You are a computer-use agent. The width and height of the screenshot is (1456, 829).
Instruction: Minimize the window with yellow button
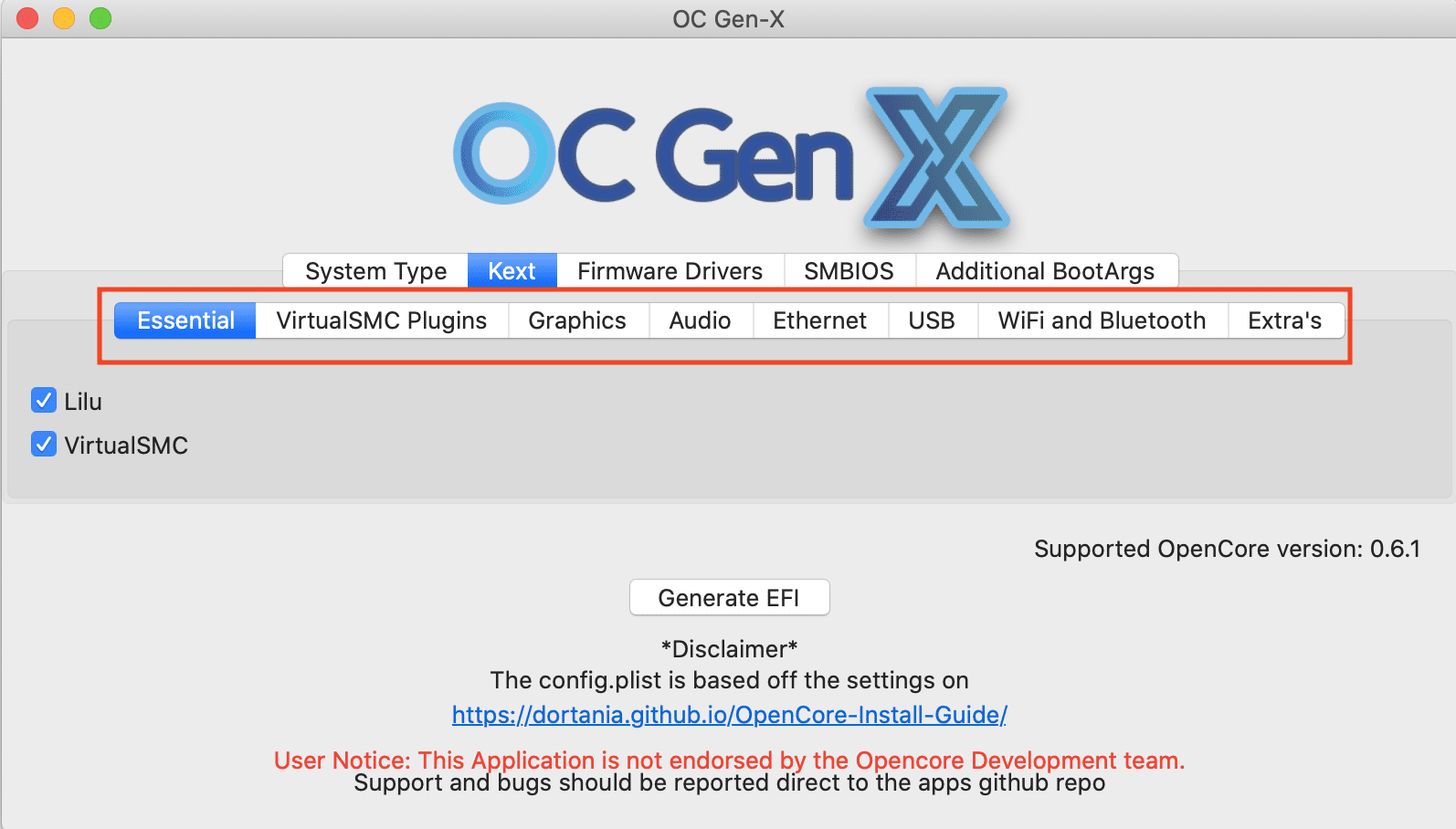(64, 18)
